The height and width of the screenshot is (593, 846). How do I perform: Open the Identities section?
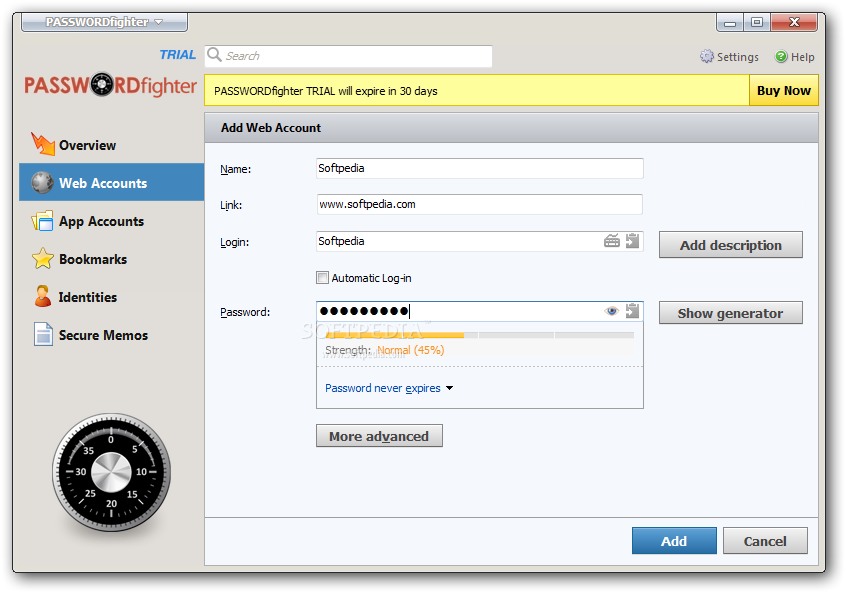(x=111, y=297)
